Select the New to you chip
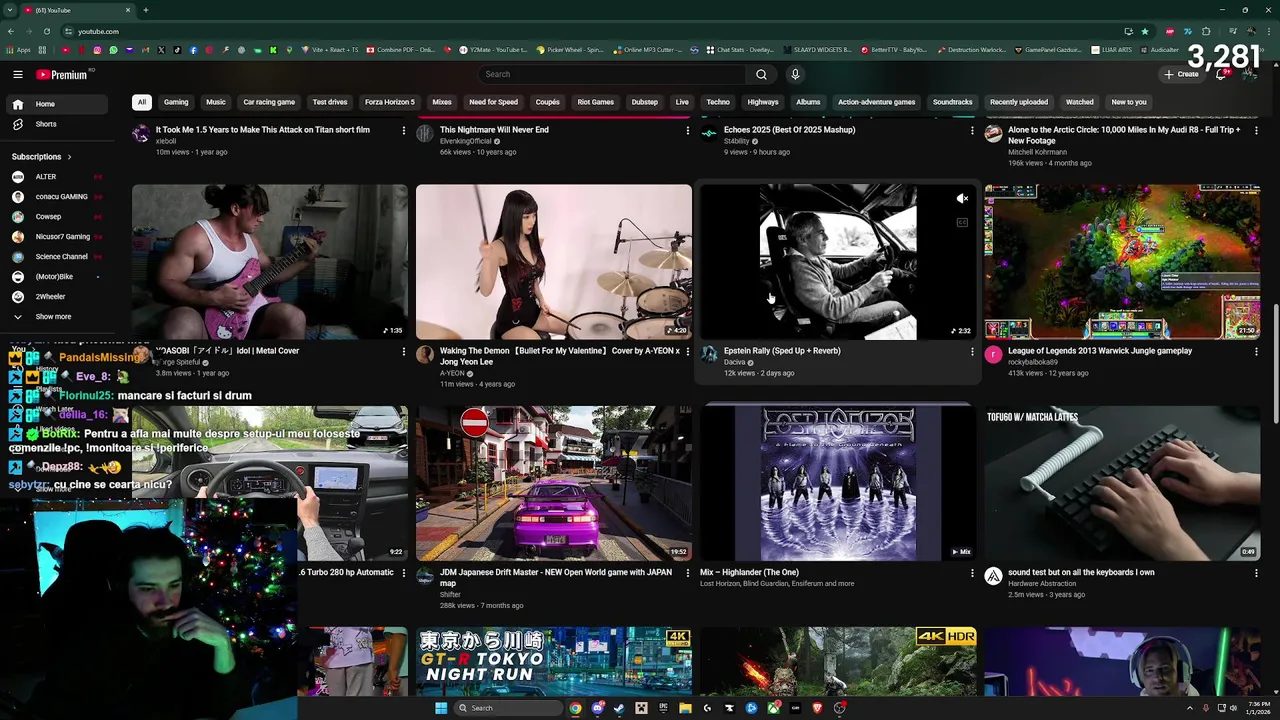This screenshot has height=720, width=1280. (1129, 102)
